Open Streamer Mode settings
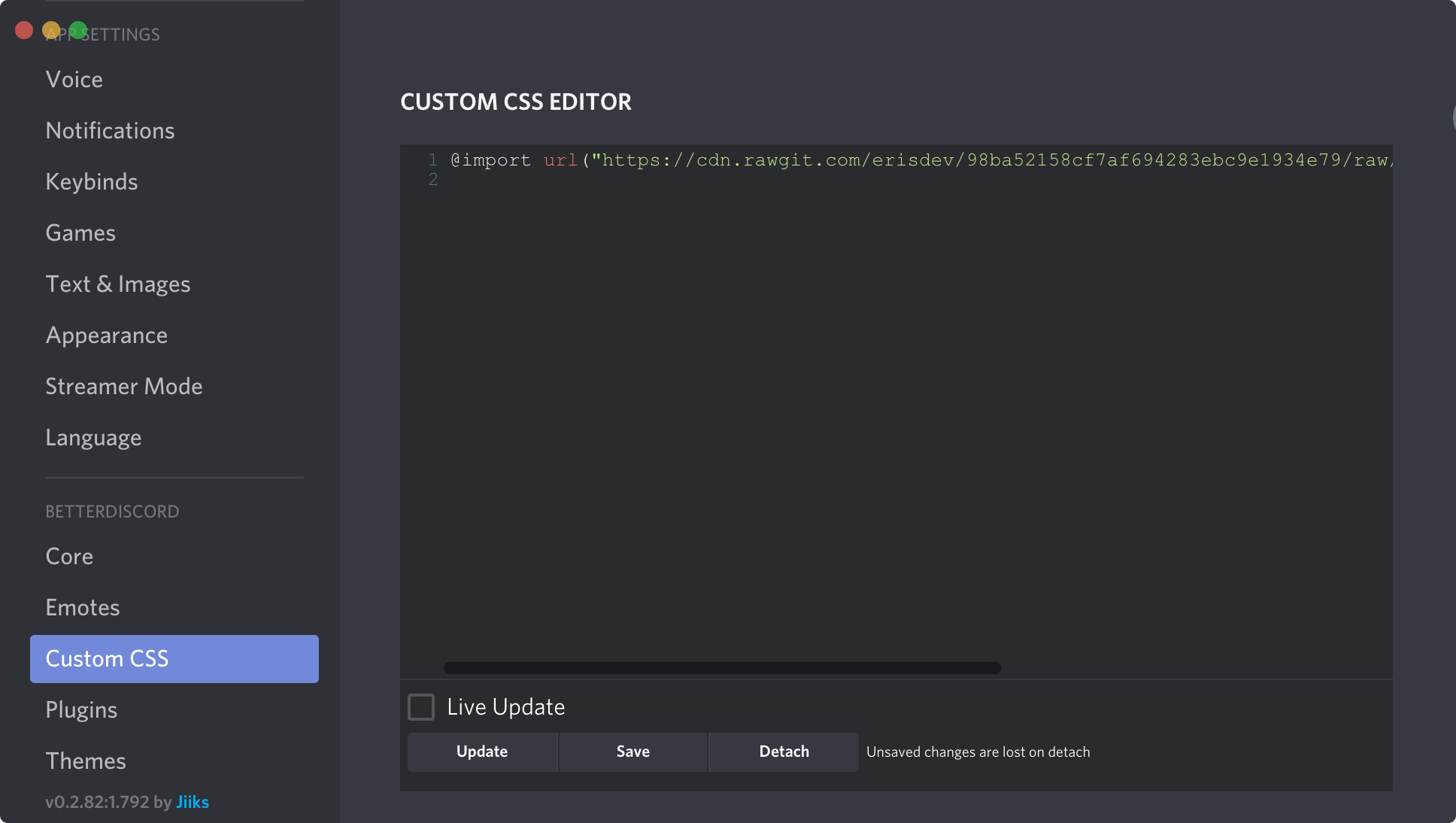The height and width of the screenshot is (823, 1456). coord(174,387)
